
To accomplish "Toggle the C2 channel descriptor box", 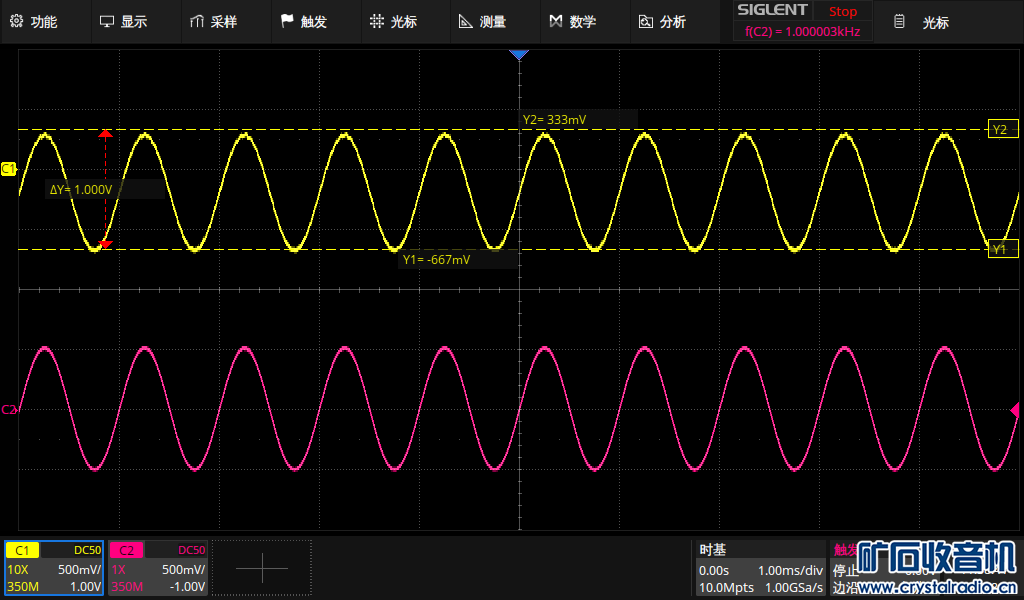I will 157,568.
